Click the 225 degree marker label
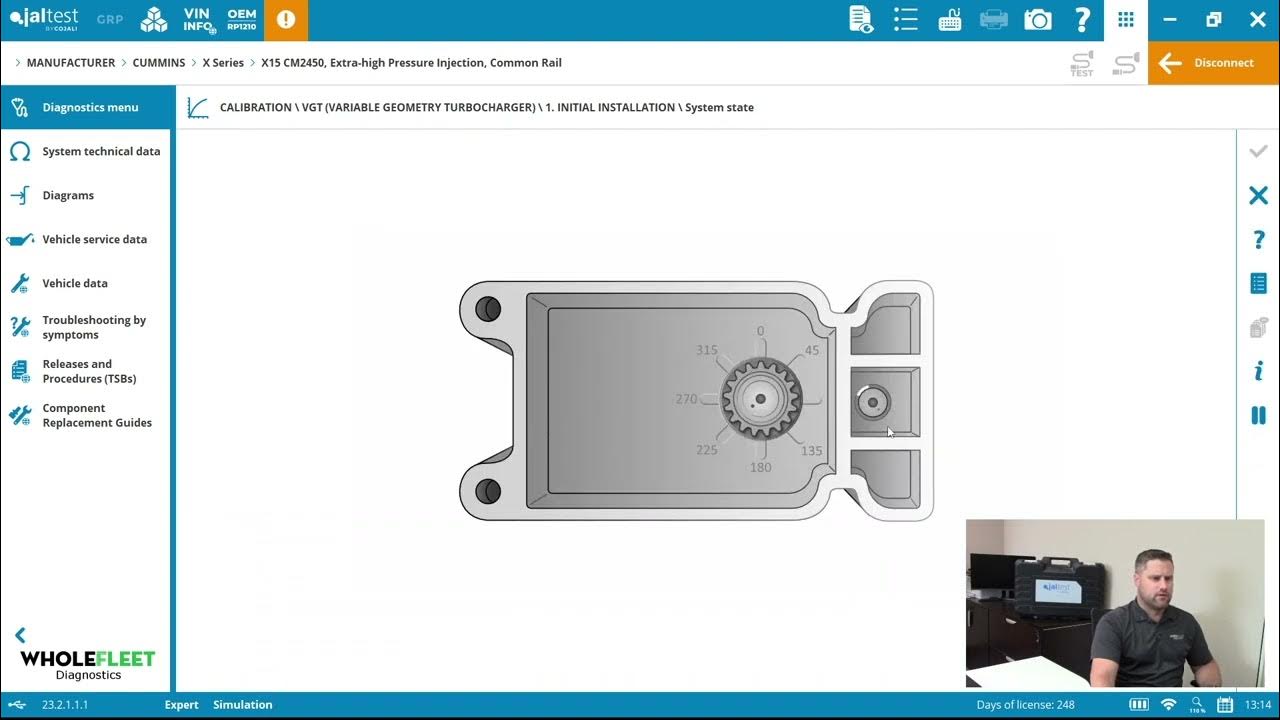 point(707,450)
